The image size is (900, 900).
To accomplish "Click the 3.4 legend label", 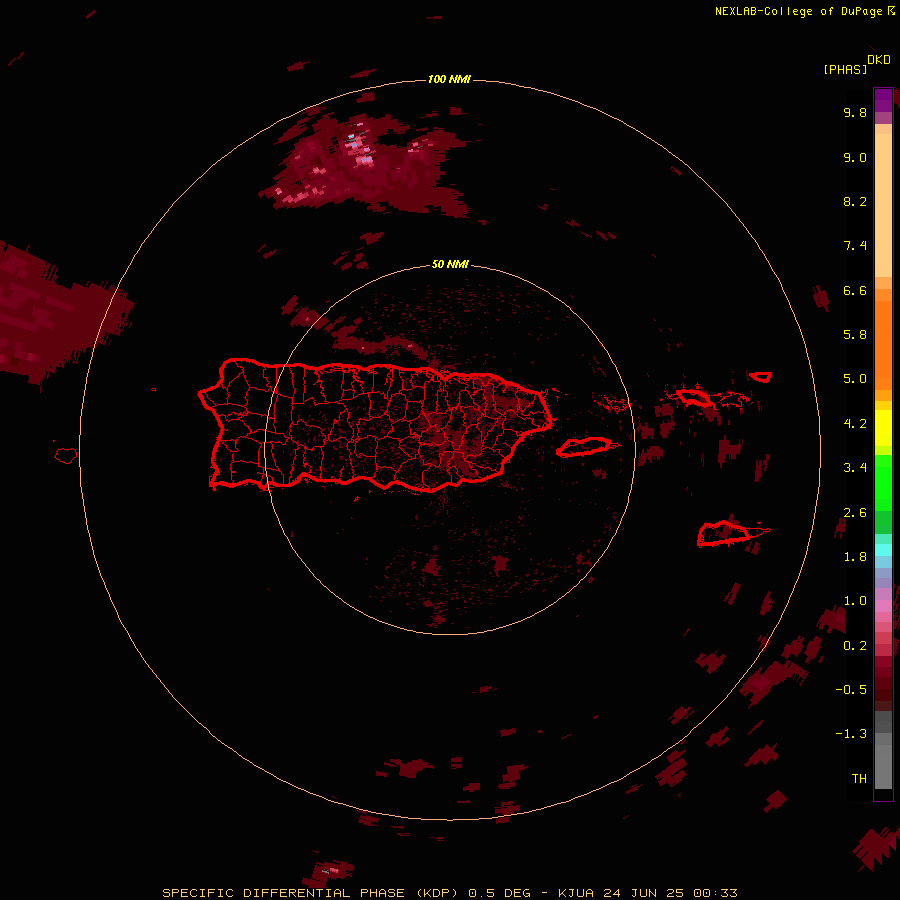I will coord(855,468).
